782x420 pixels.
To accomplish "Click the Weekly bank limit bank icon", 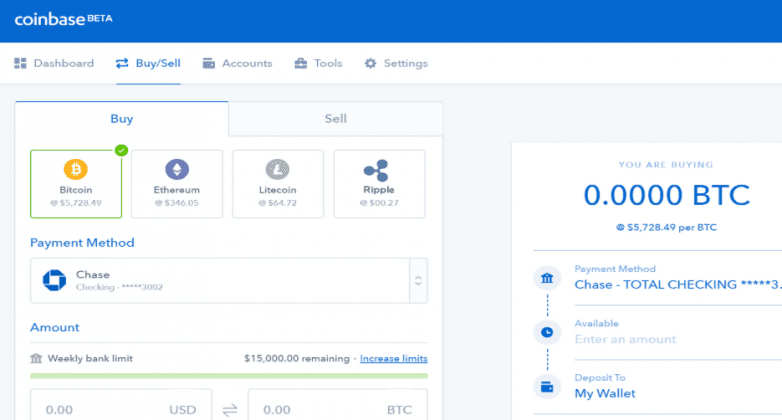I will coord(36,358).
